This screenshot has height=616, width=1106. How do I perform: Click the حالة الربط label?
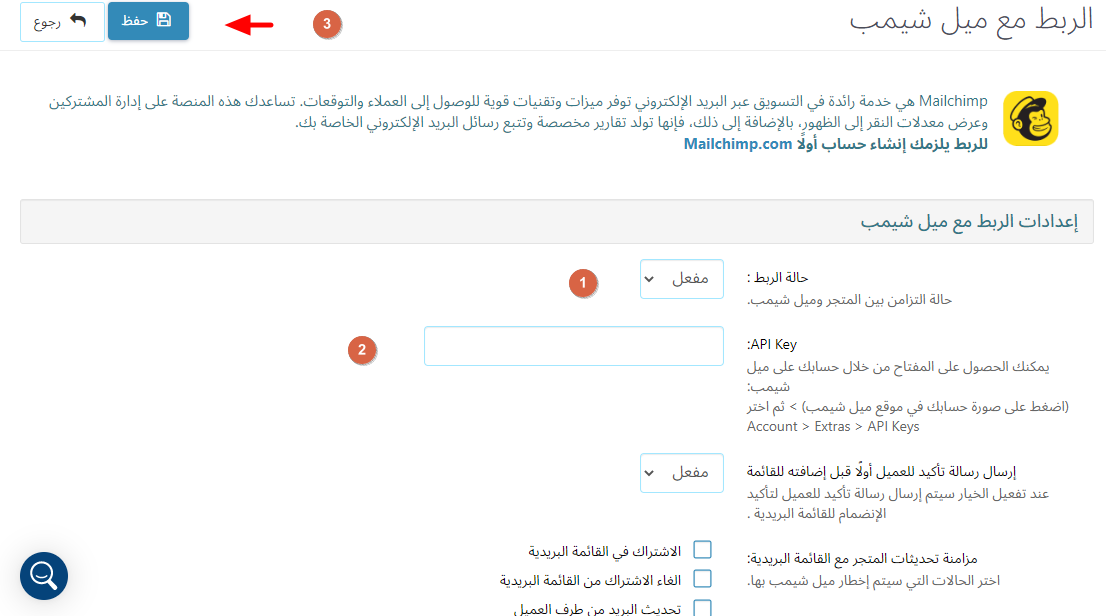coord(777,277)
